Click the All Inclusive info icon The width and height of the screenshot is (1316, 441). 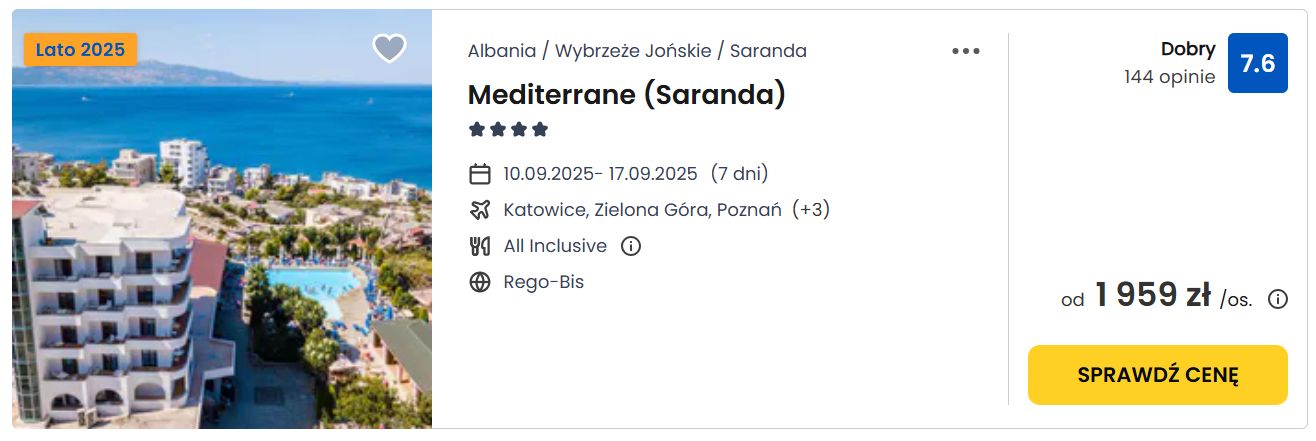pos(630,246)
